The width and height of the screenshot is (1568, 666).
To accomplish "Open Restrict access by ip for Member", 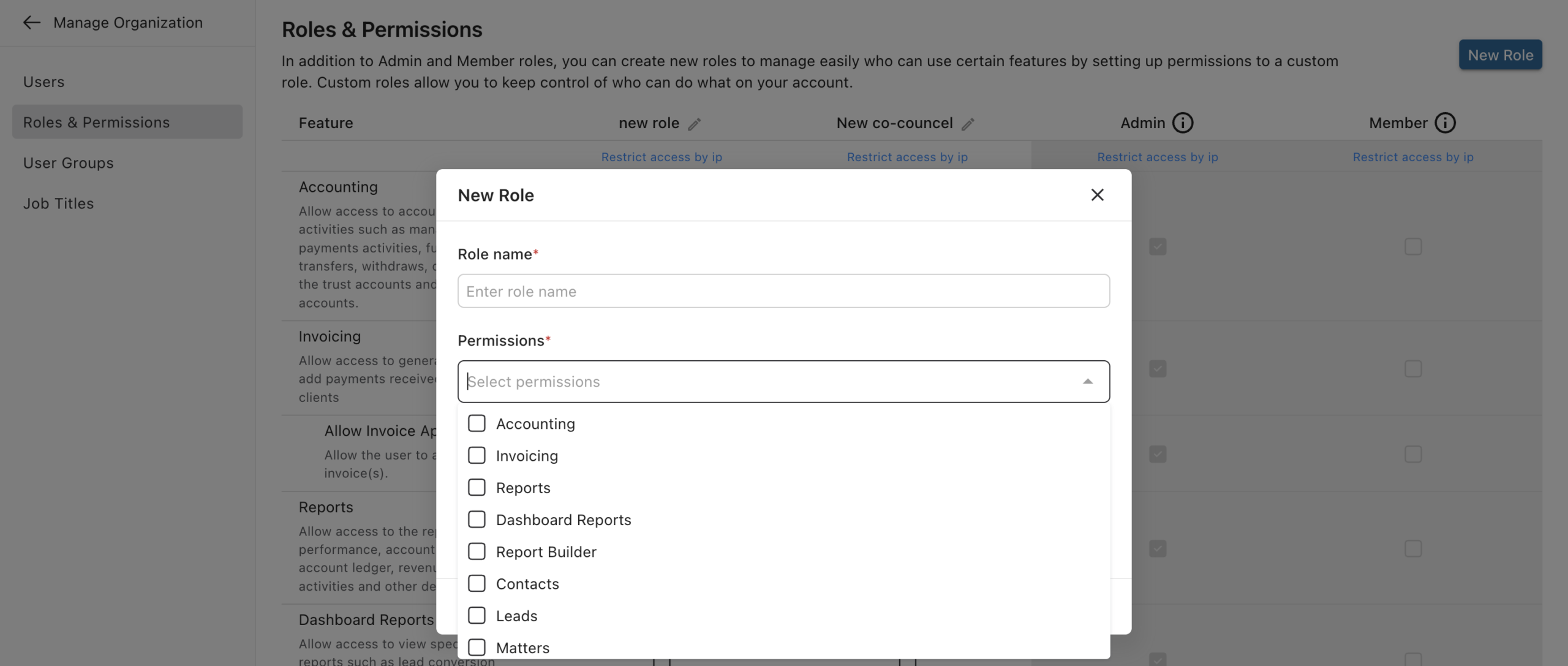I will tap(1413, 157).
